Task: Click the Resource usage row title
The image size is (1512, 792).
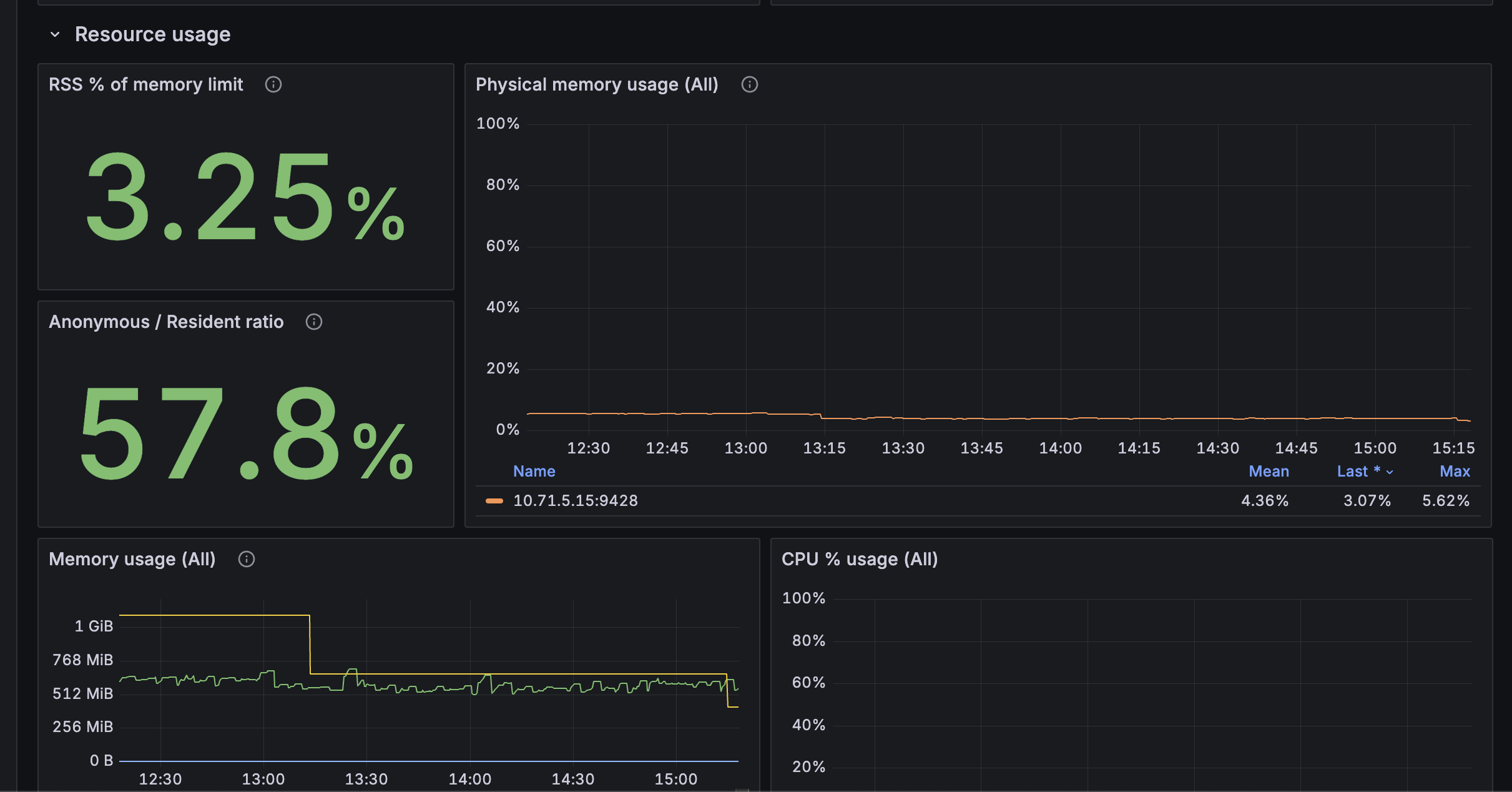Action: point(152,34)
